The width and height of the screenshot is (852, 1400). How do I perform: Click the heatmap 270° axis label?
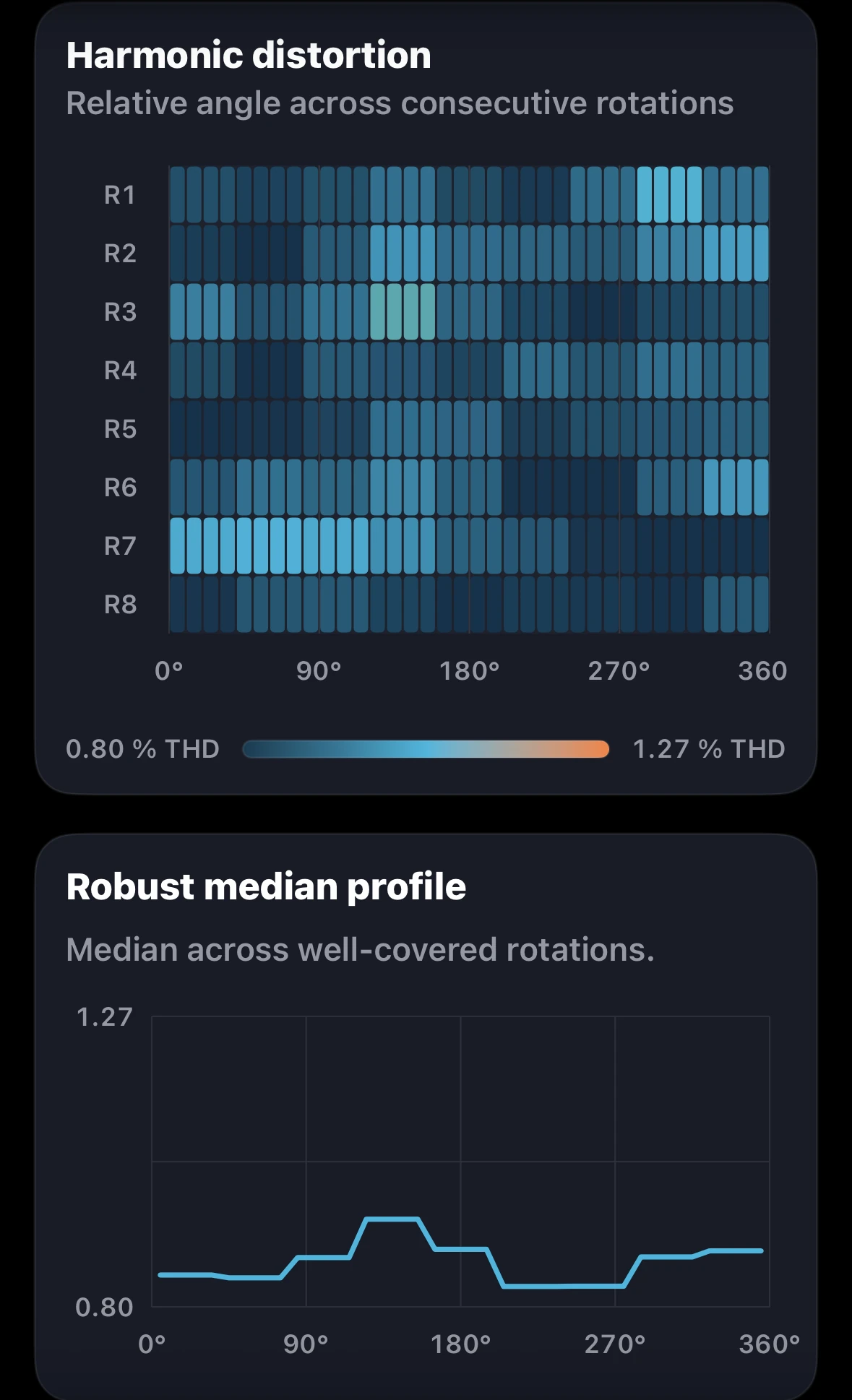(x=619, y=671)
